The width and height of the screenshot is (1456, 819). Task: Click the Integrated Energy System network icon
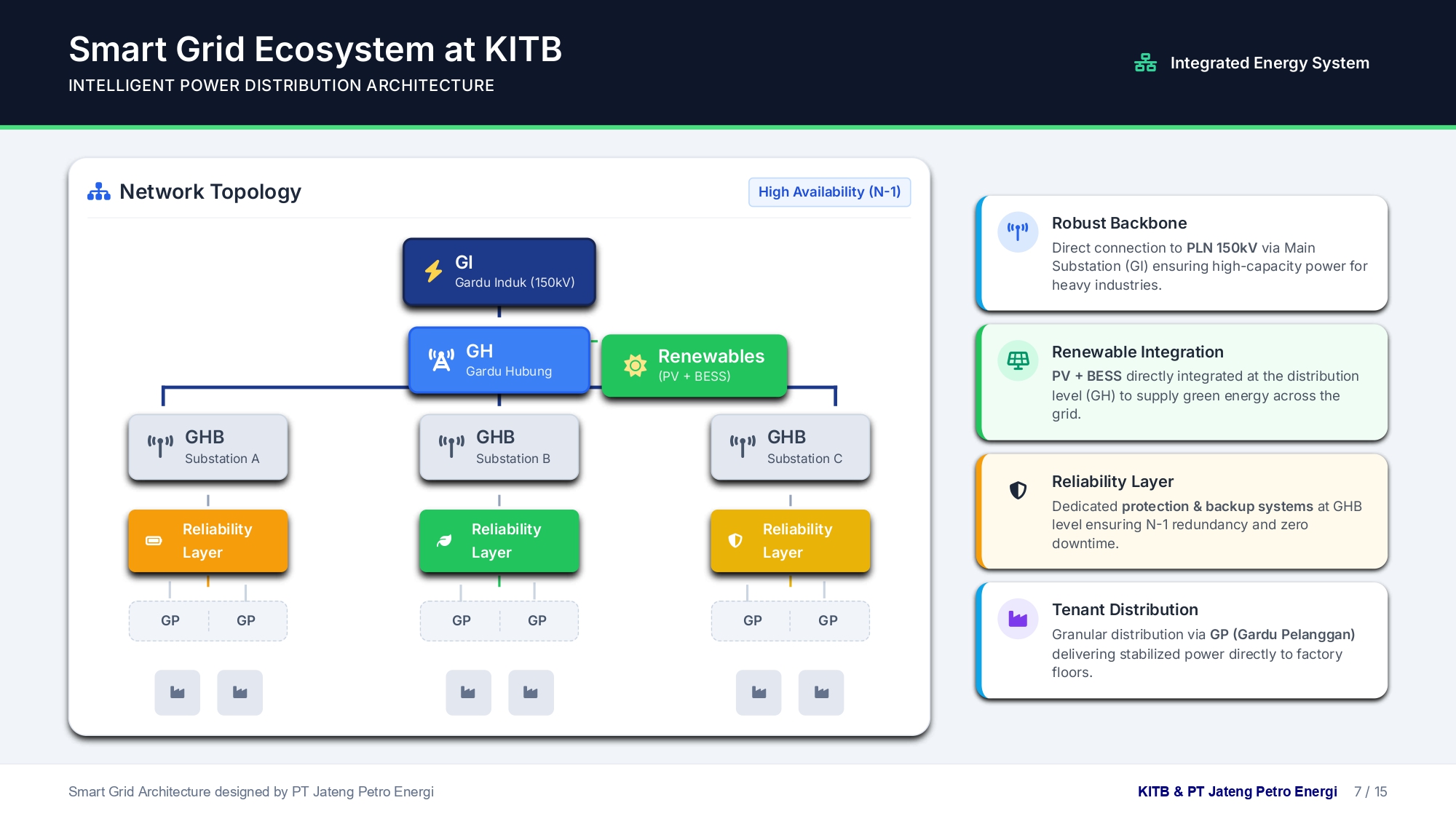[x=1145, y=63]
